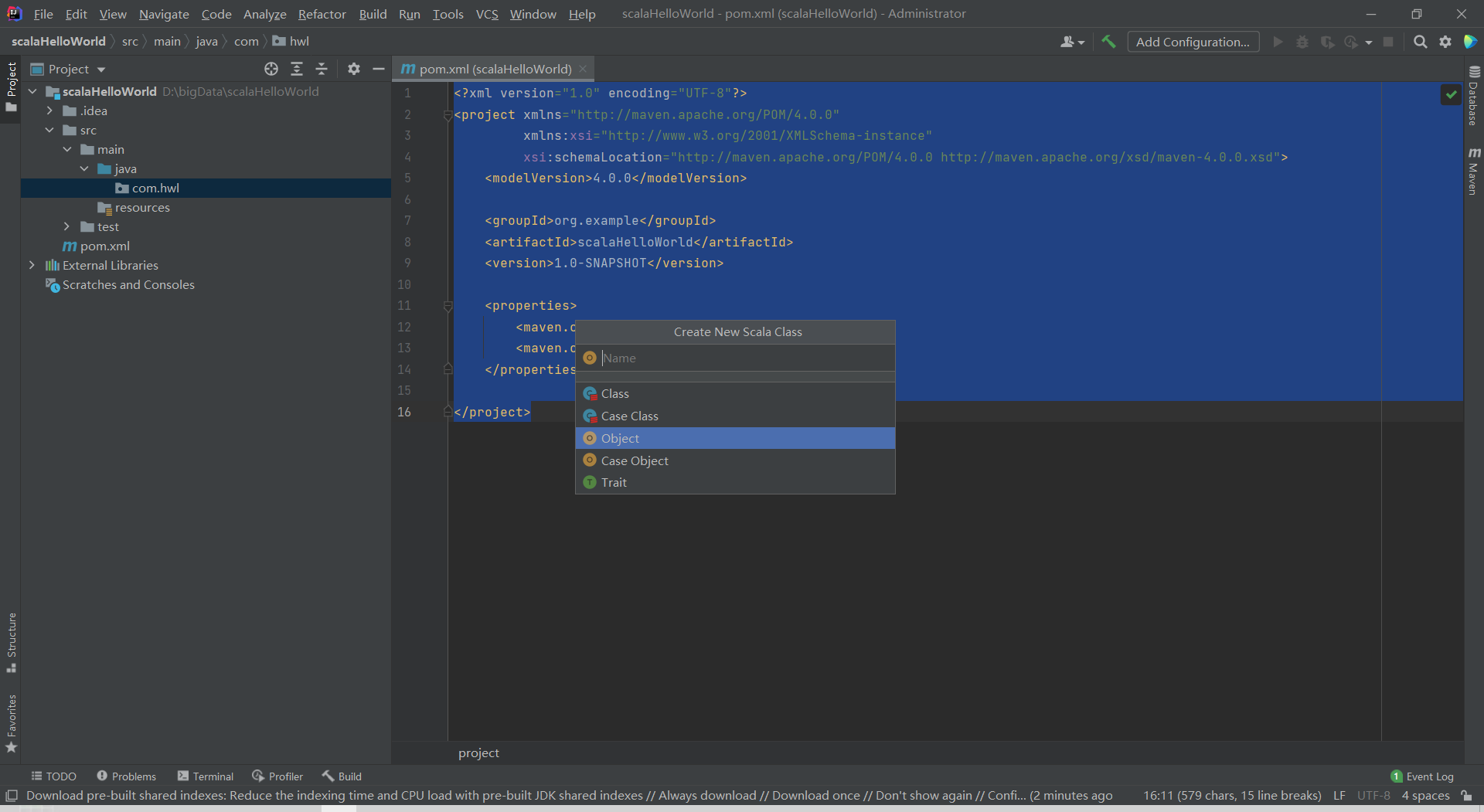Expand External Libraries node

pos(32,265)
